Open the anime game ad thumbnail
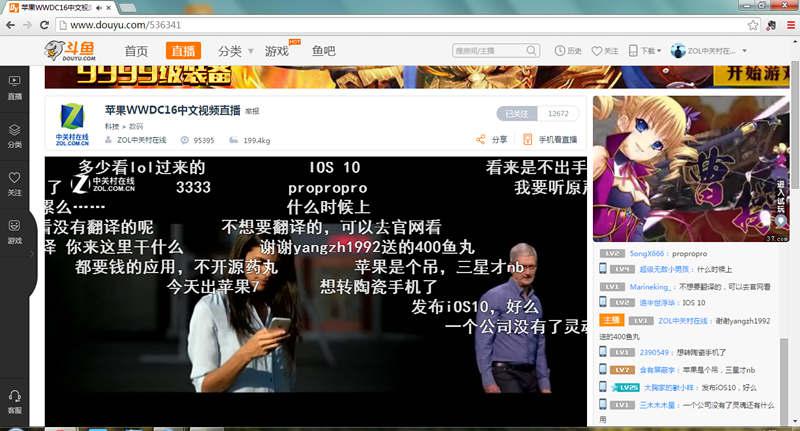 point(691,169)
